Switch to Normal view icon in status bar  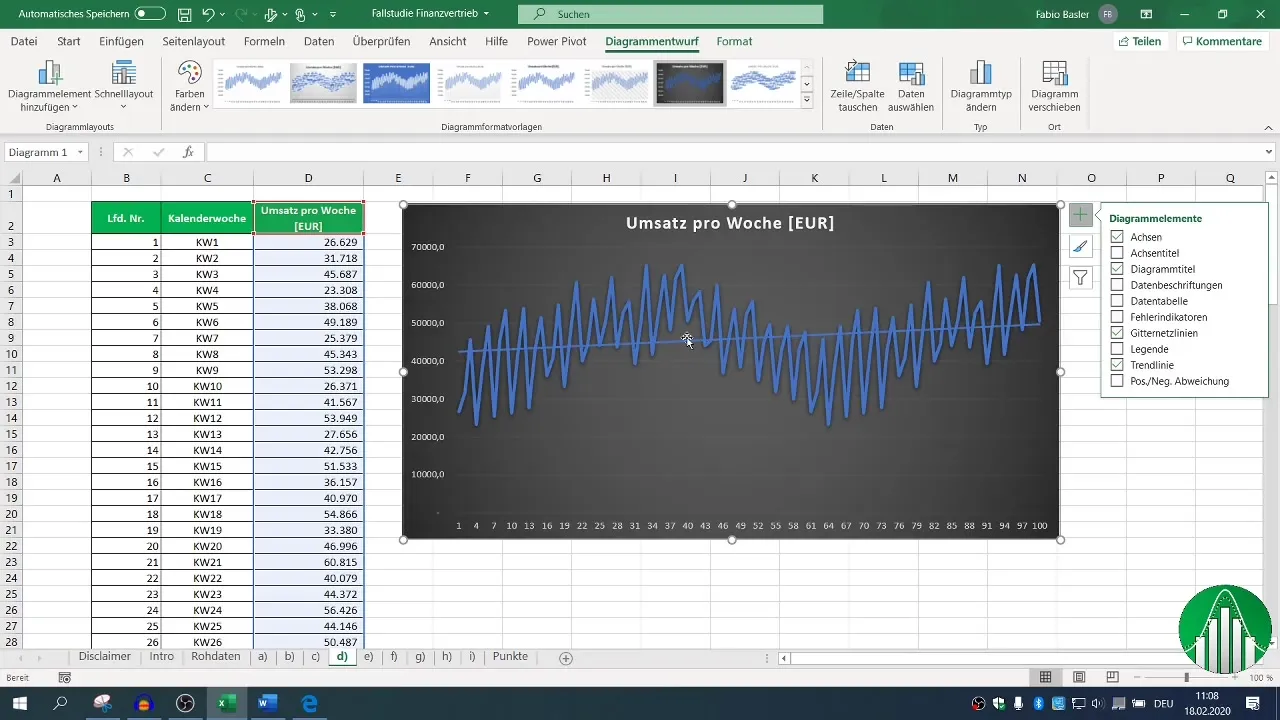click(x=1045, y=677)
